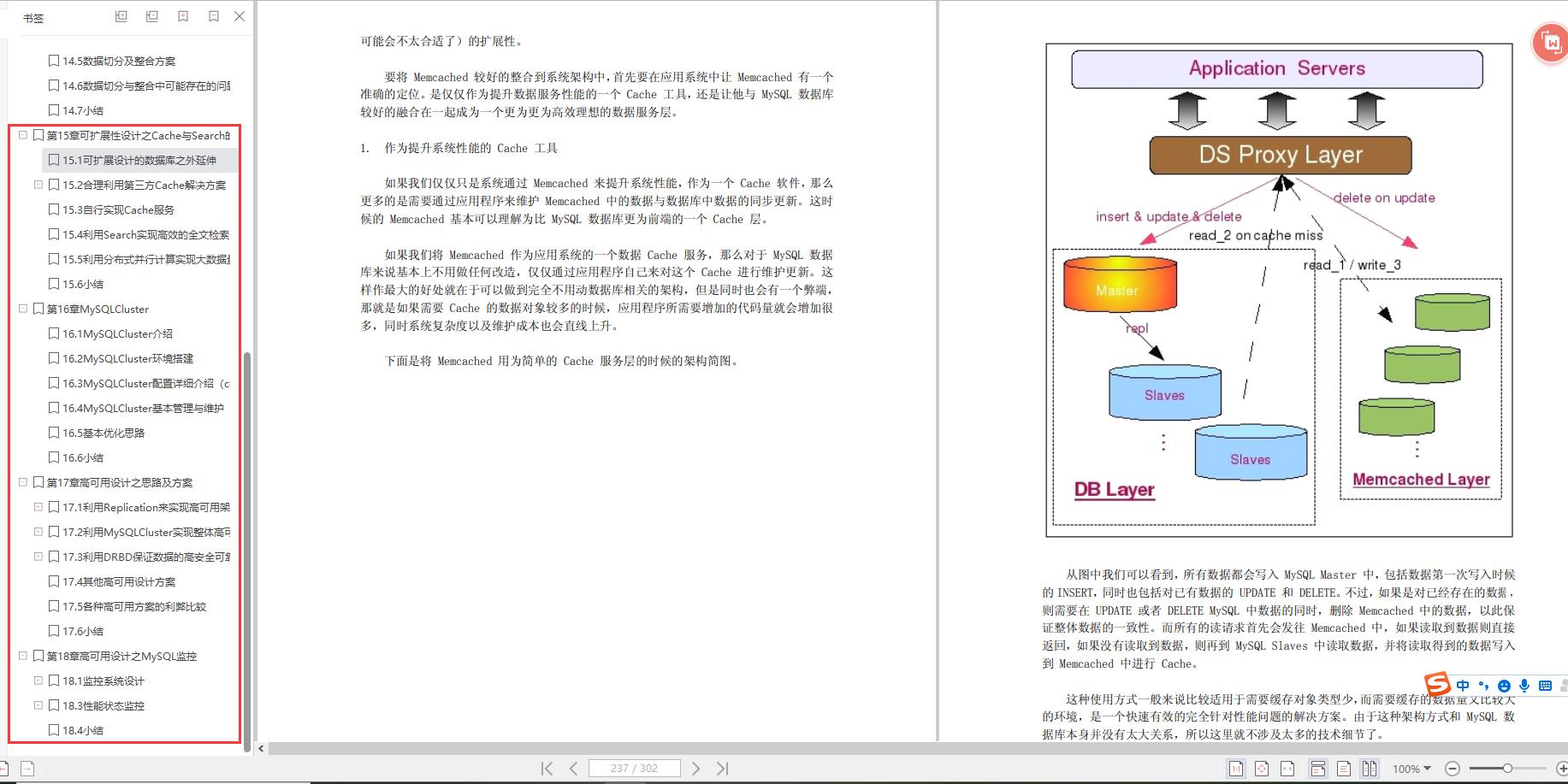Click the document horizontal scrollbar
1568x784 pixels.
click(x=916, y=748)
